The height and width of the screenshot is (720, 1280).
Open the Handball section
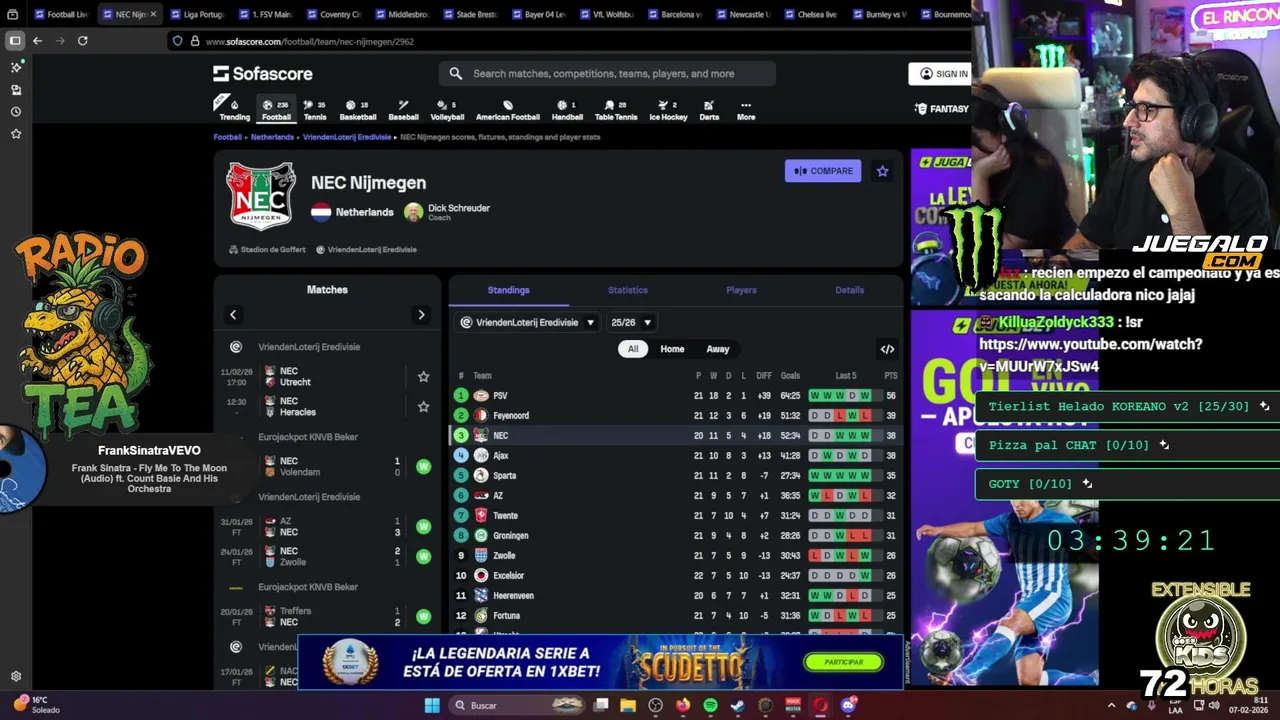point(567,110)
